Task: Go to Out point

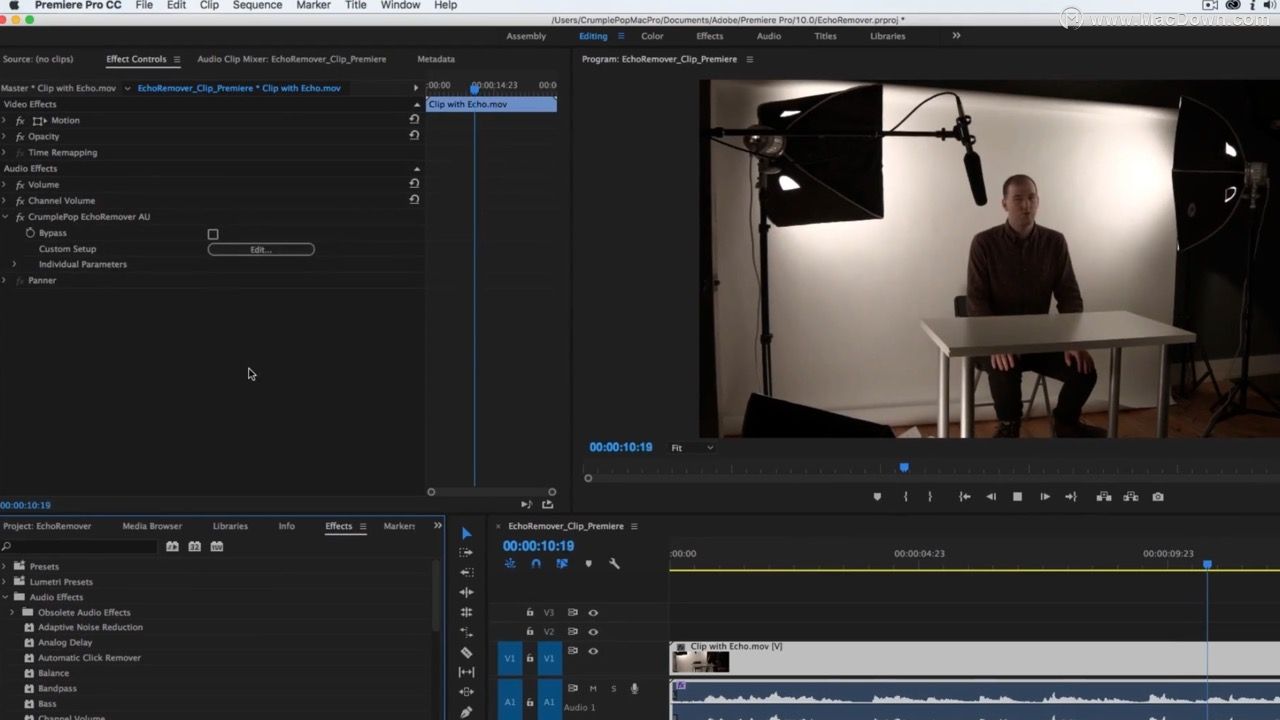Action: click(1071, 497)
